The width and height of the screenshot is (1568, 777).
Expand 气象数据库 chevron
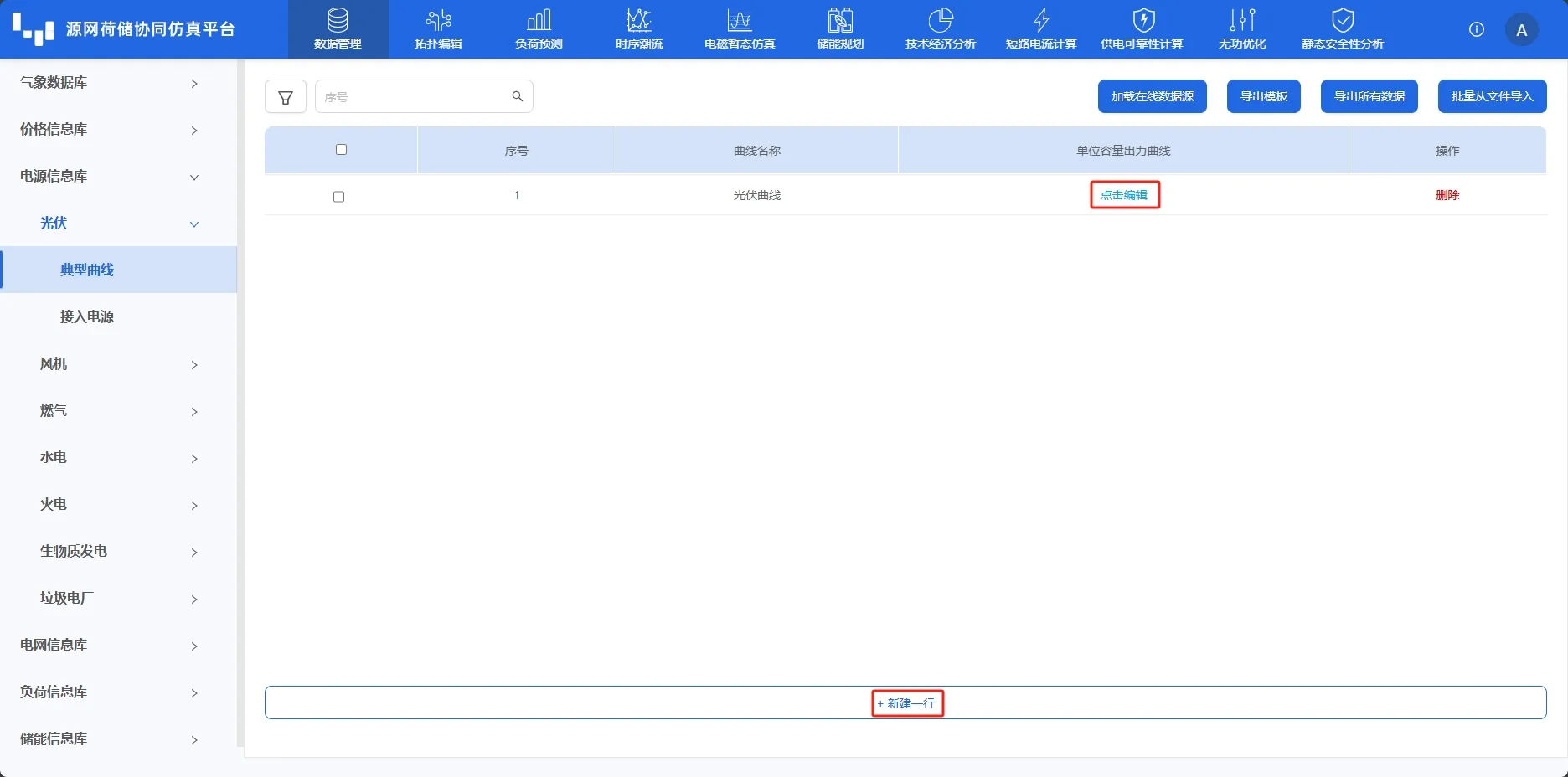click(x=194, y=83)
